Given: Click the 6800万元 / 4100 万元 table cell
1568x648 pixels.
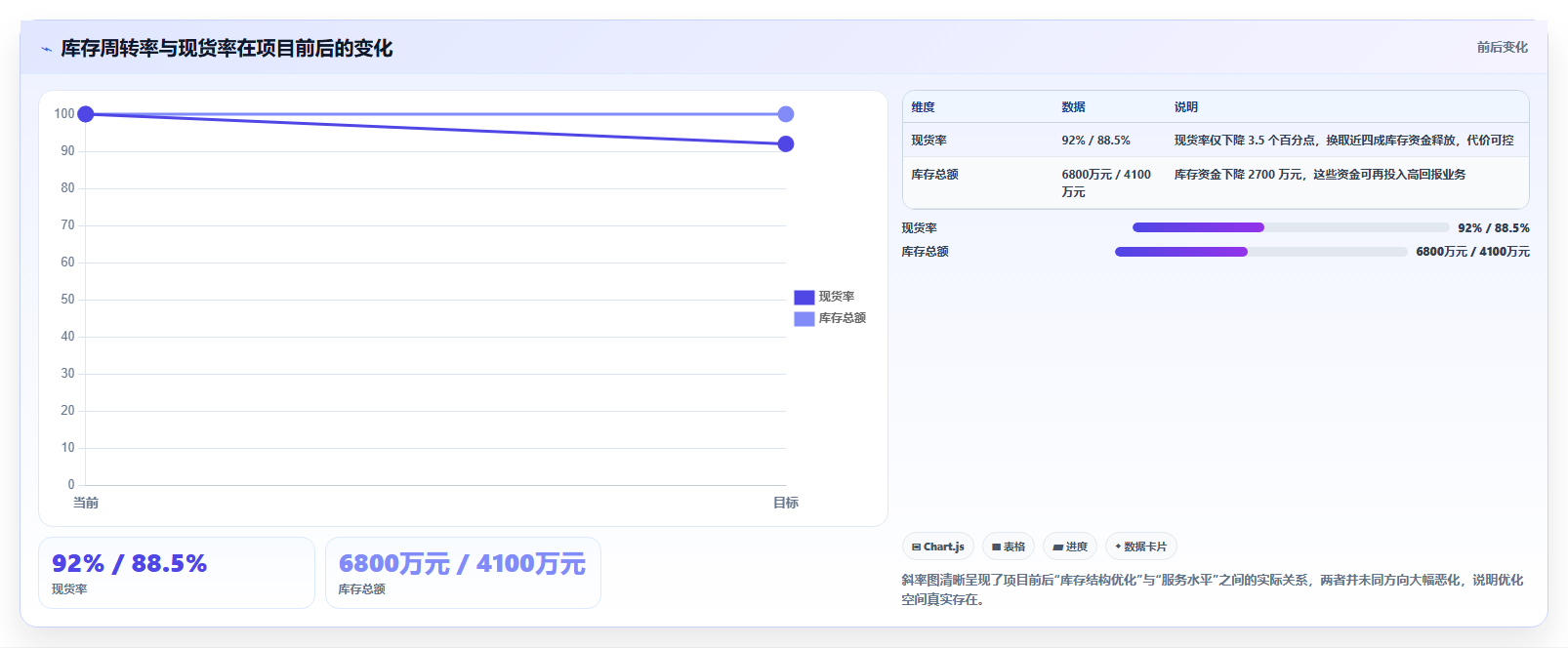Looking at the screenshot, I should 1106,183.
